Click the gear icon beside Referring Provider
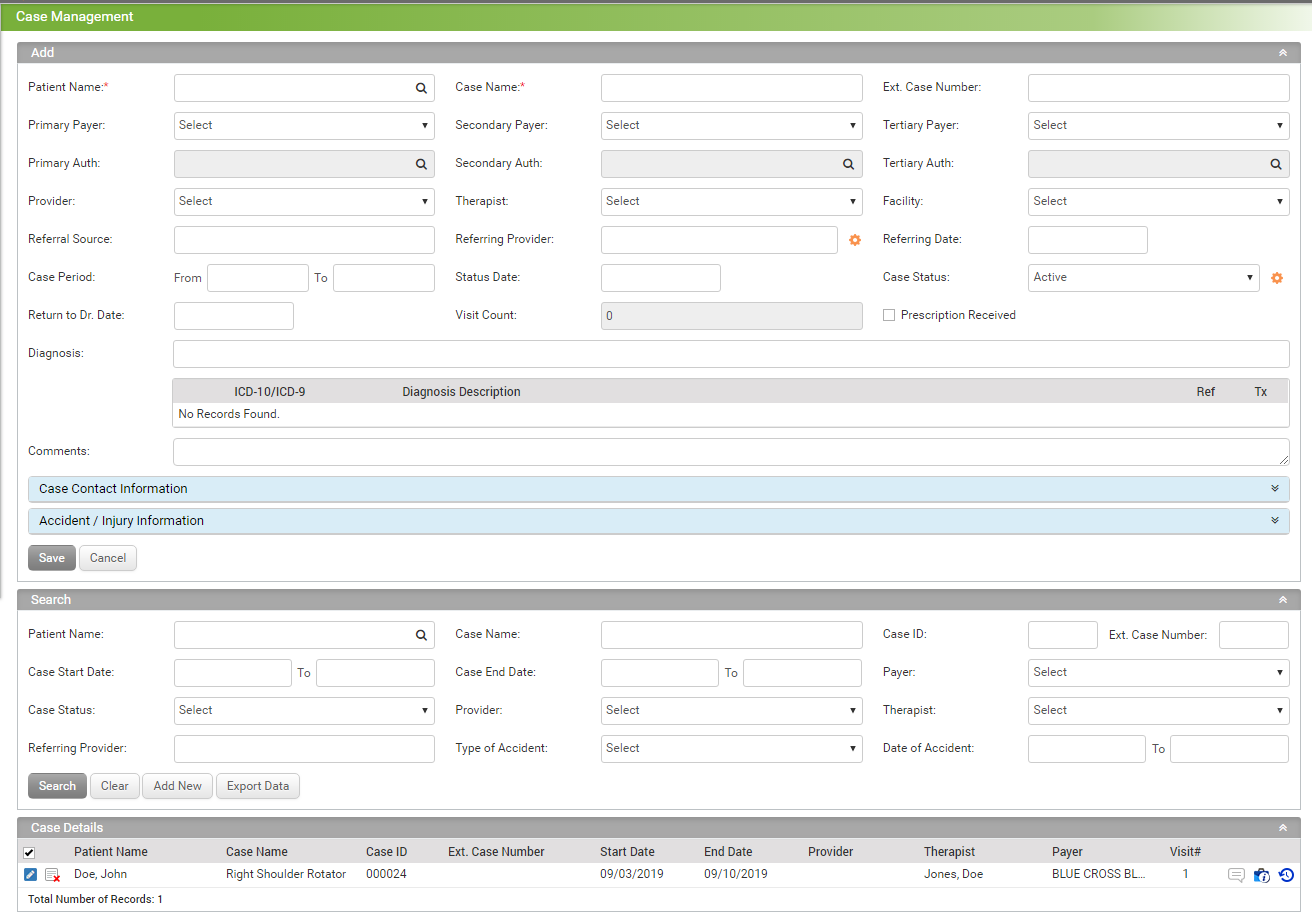This screenshot has height=920, width=1312. point(857,240)
